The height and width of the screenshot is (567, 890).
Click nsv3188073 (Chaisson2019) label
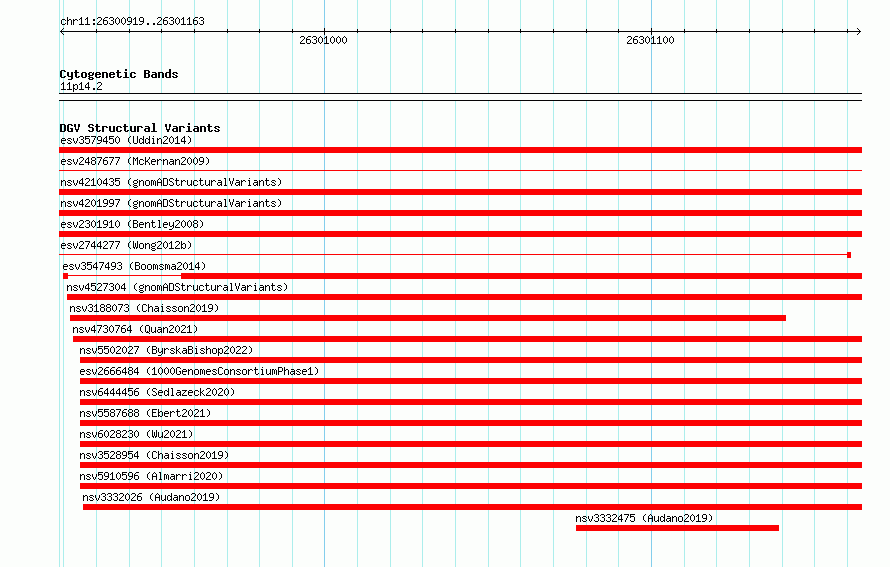pos(144,308)
